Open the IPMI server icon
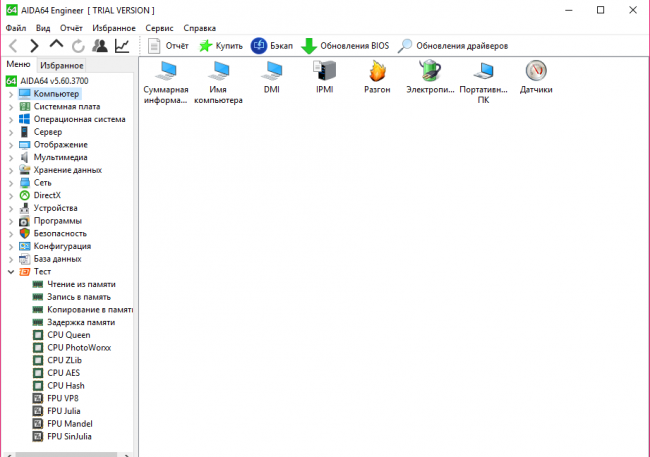650x457 pixels. pos(325,71)
